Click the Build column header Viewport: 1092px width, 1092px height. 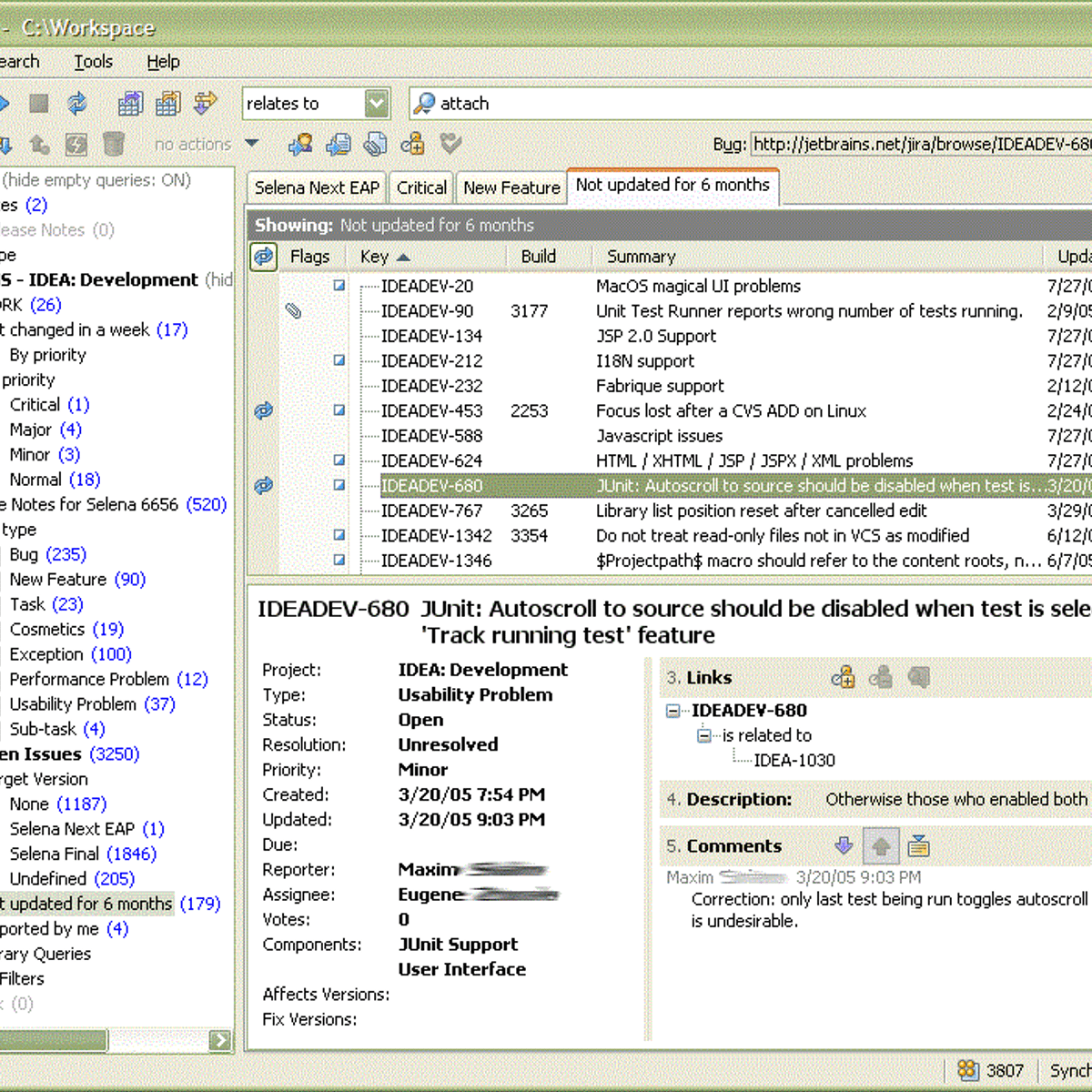click(x=539, y=257)
